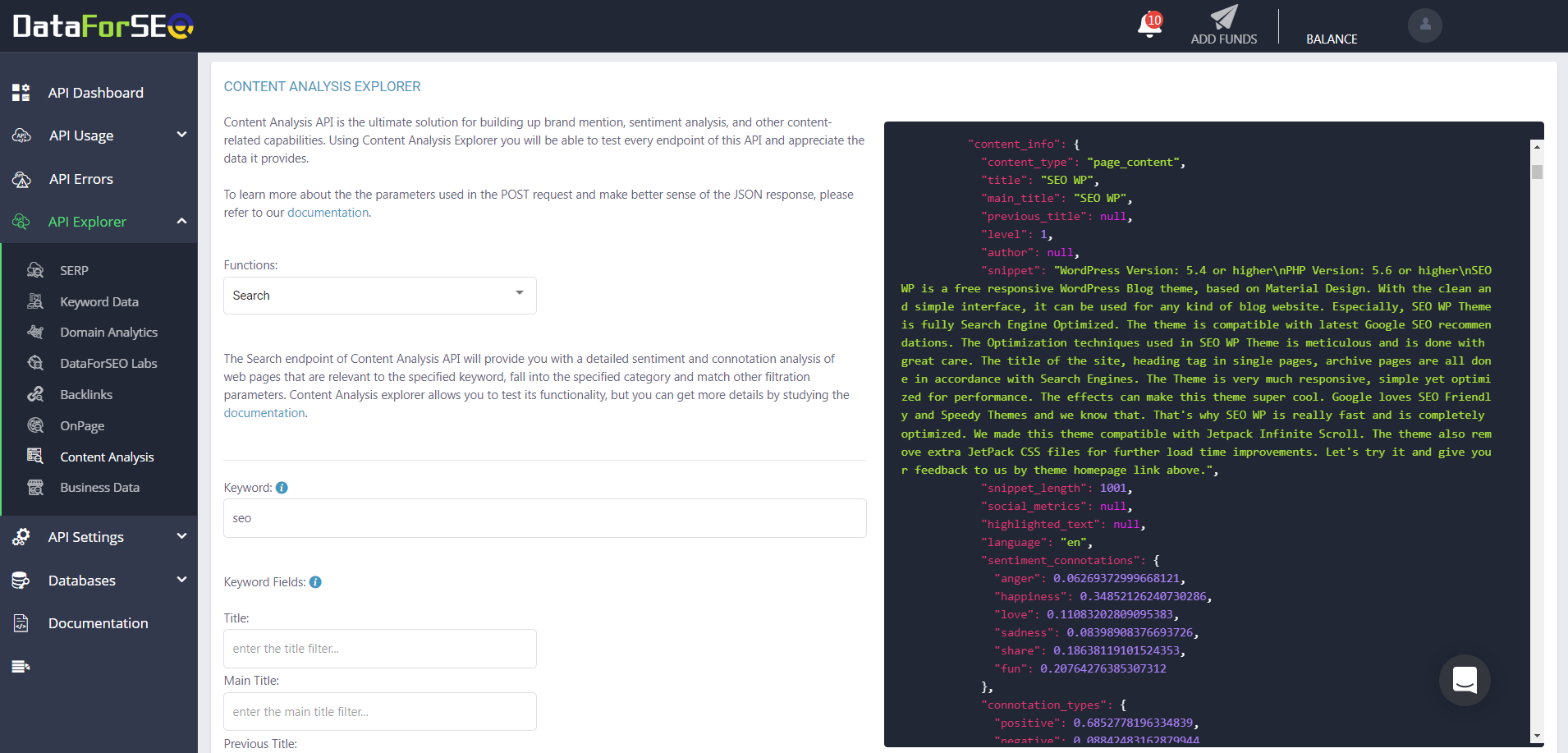Click the Add Funds paper plane icon

click(x=1223, y=17)
